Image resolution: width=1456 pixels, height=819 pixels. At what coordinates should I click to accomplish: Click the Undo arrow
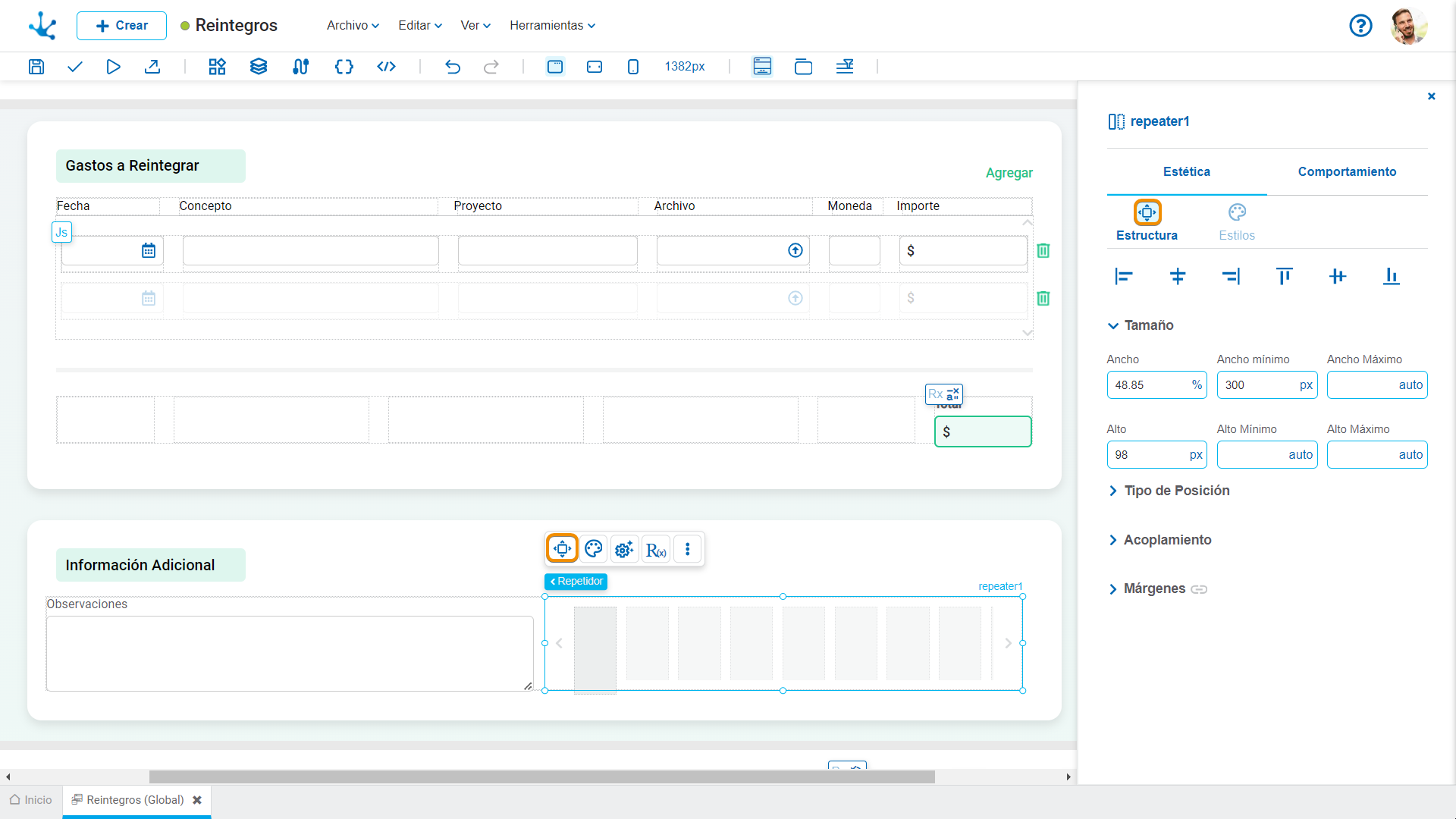(x=453, y=67)
